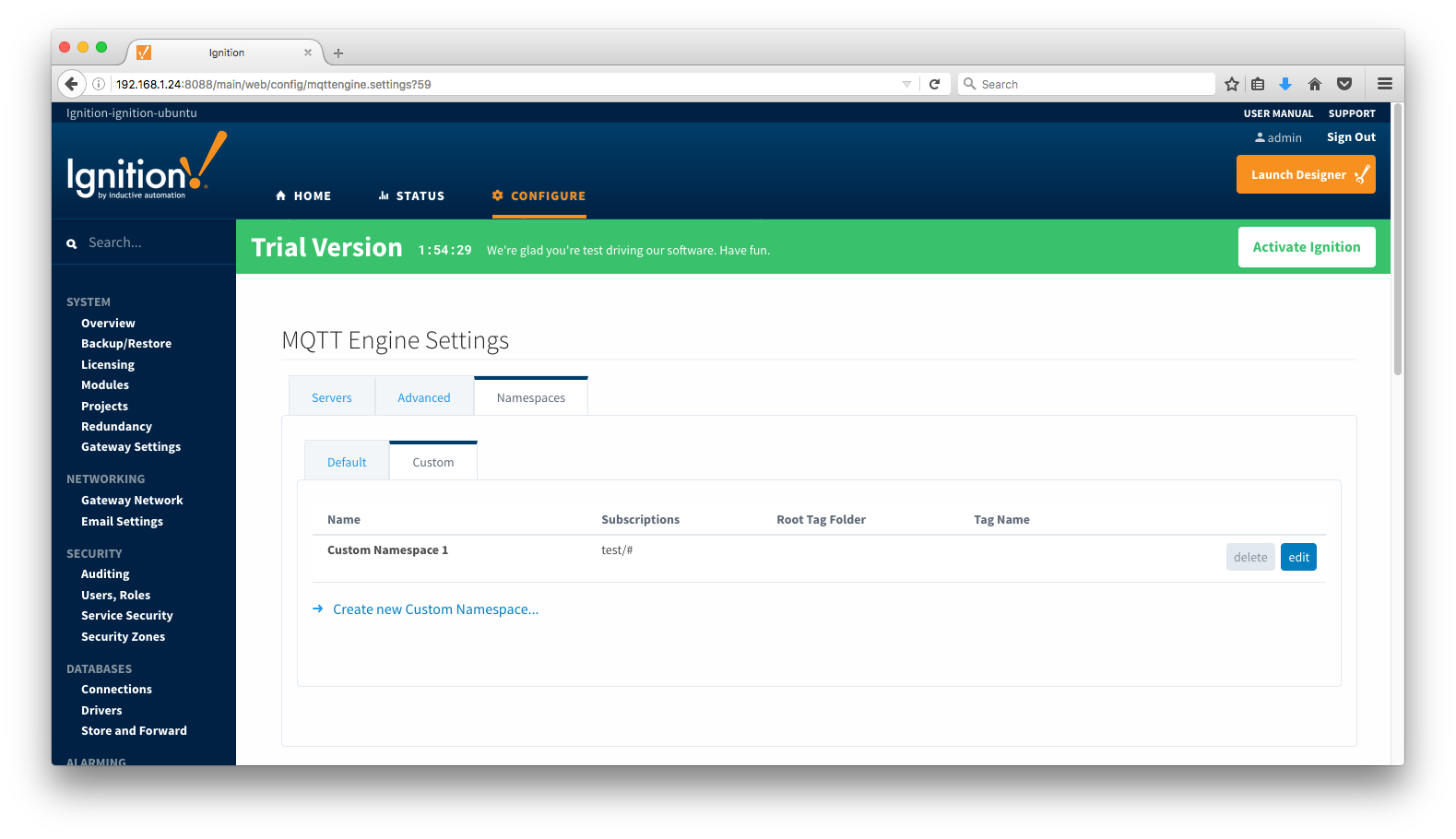Click the sidebar search magnifier icon
Screen dimensions: 1456x839
point(71,243)
